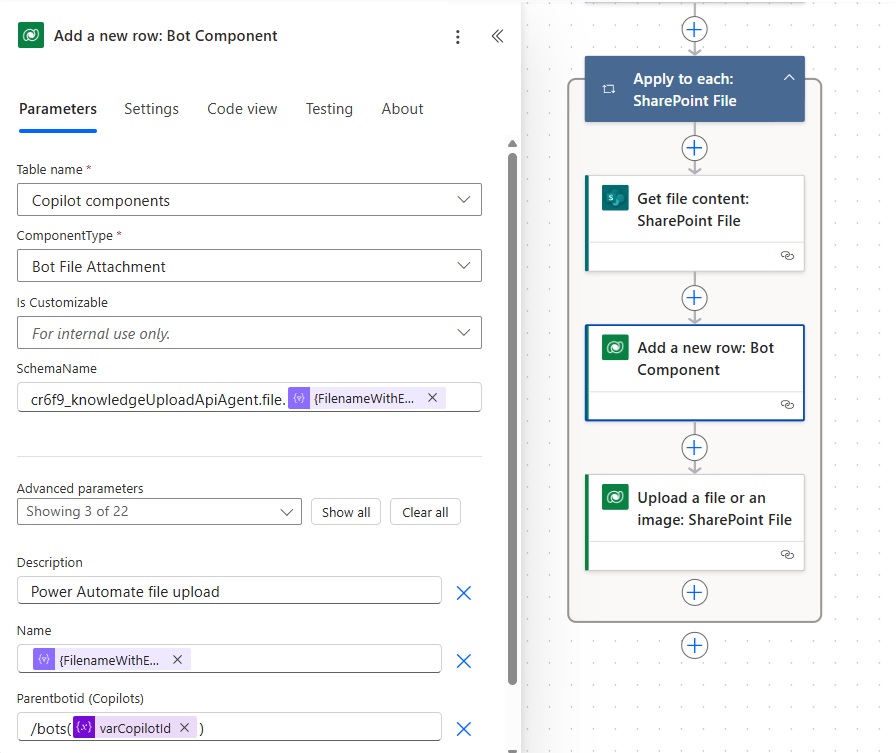
Task: Click the plus button above Apply to each
Action: [694, 29]
